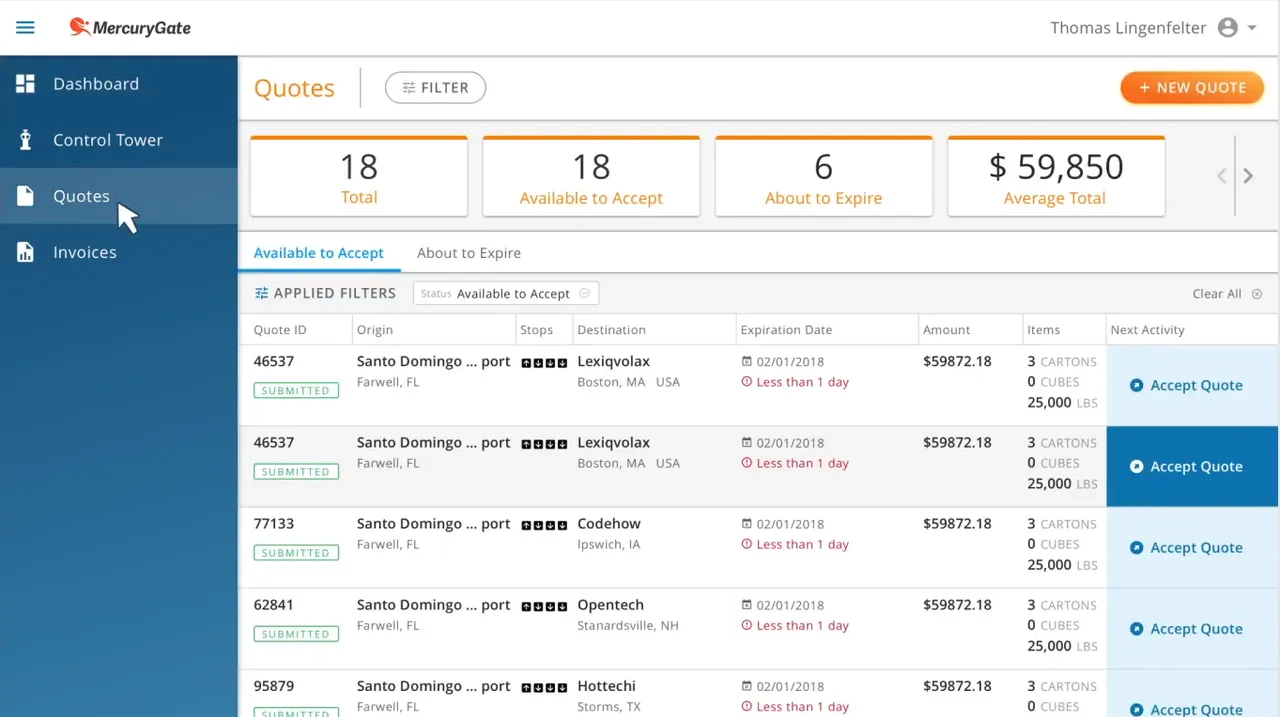Screen dimensions: 1280x717
Task: Sort by Destination column header
Action: tap(612, 330)
